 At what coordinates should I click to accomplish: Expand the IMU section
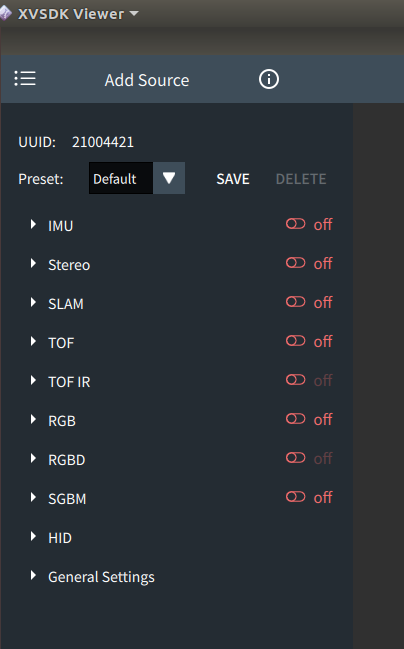coord(33,224)
